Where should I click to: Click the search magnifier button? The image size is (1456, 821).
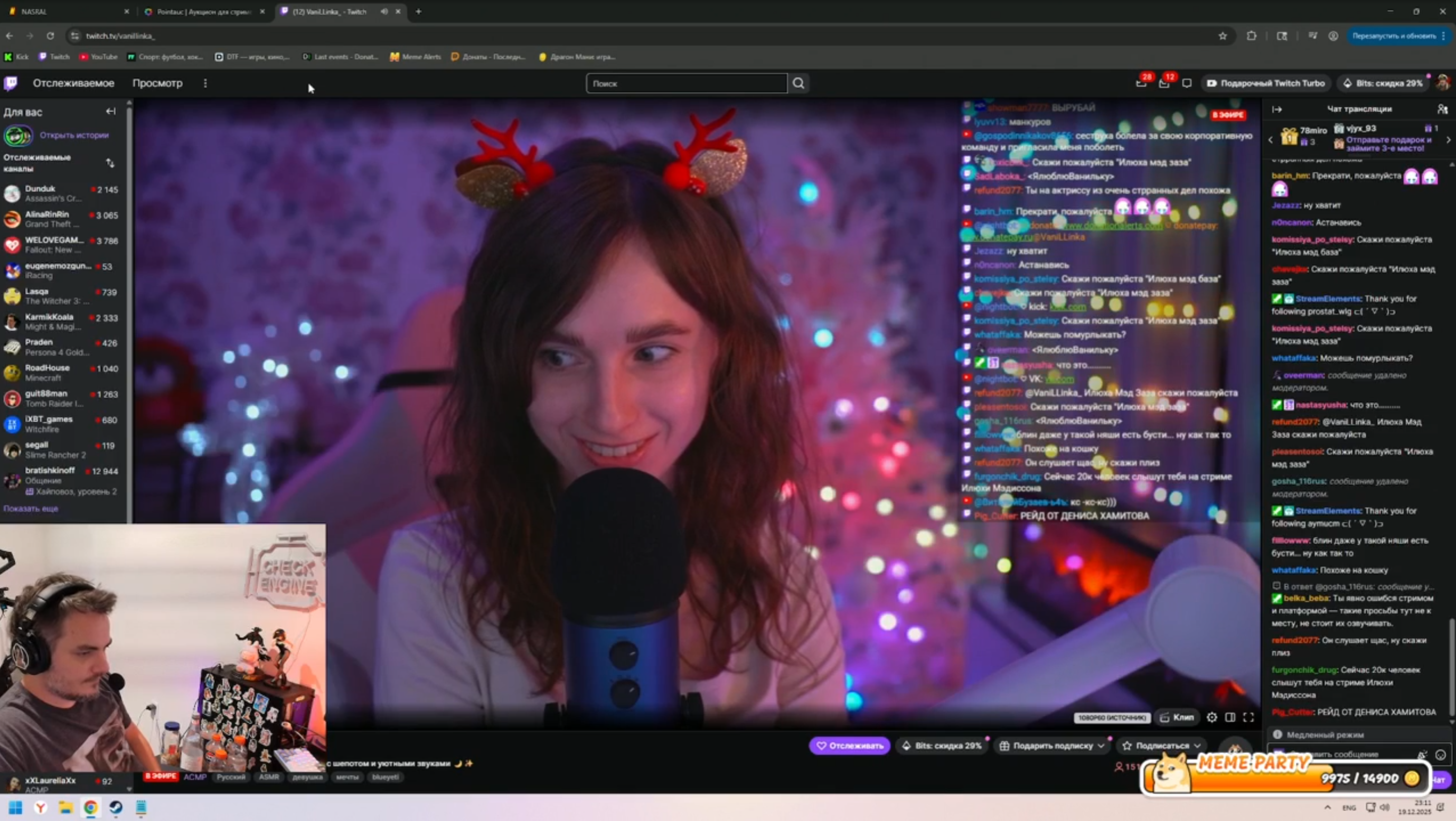click(x=798, y=83)
